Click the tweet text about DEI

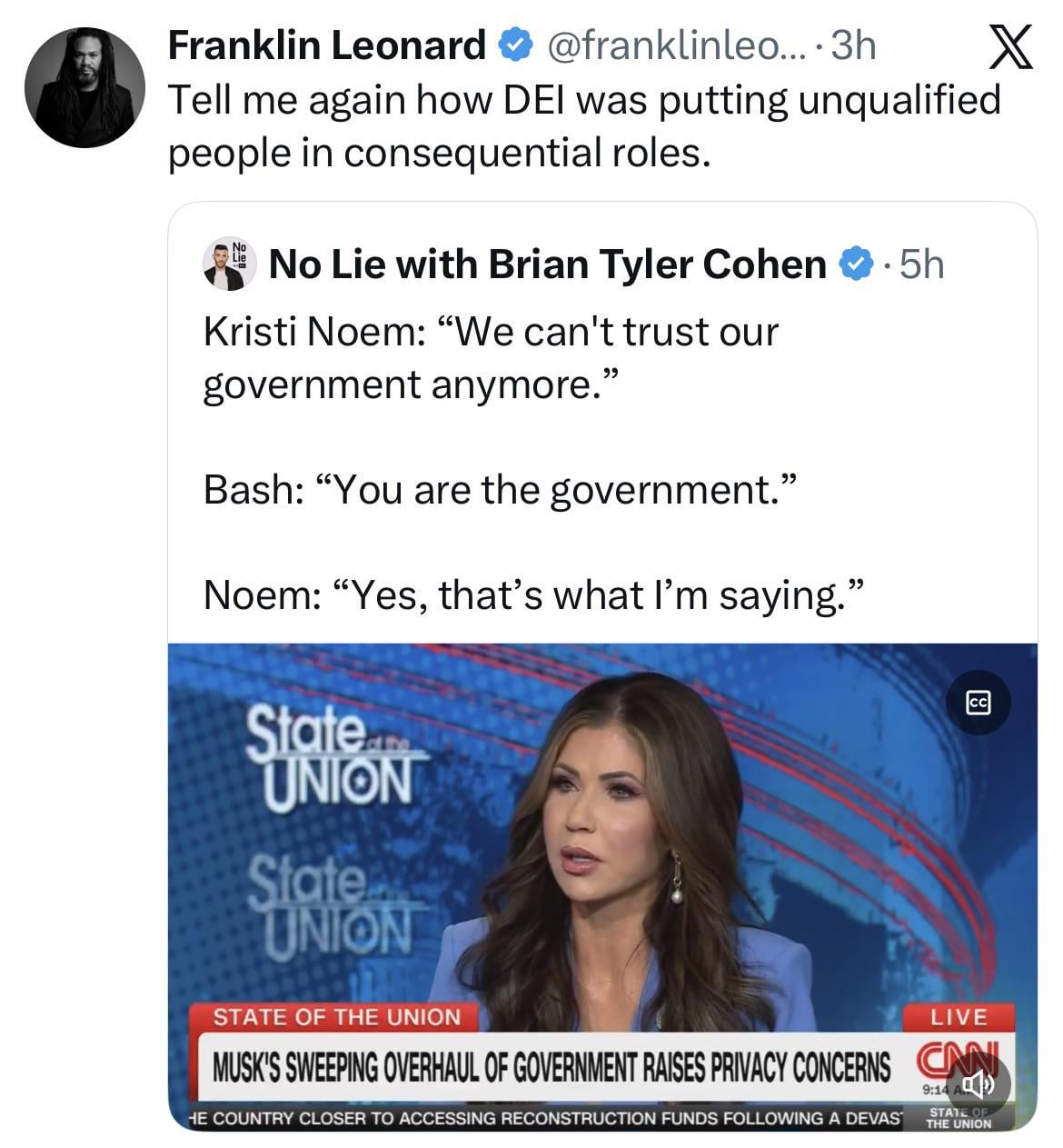point(583,126)
